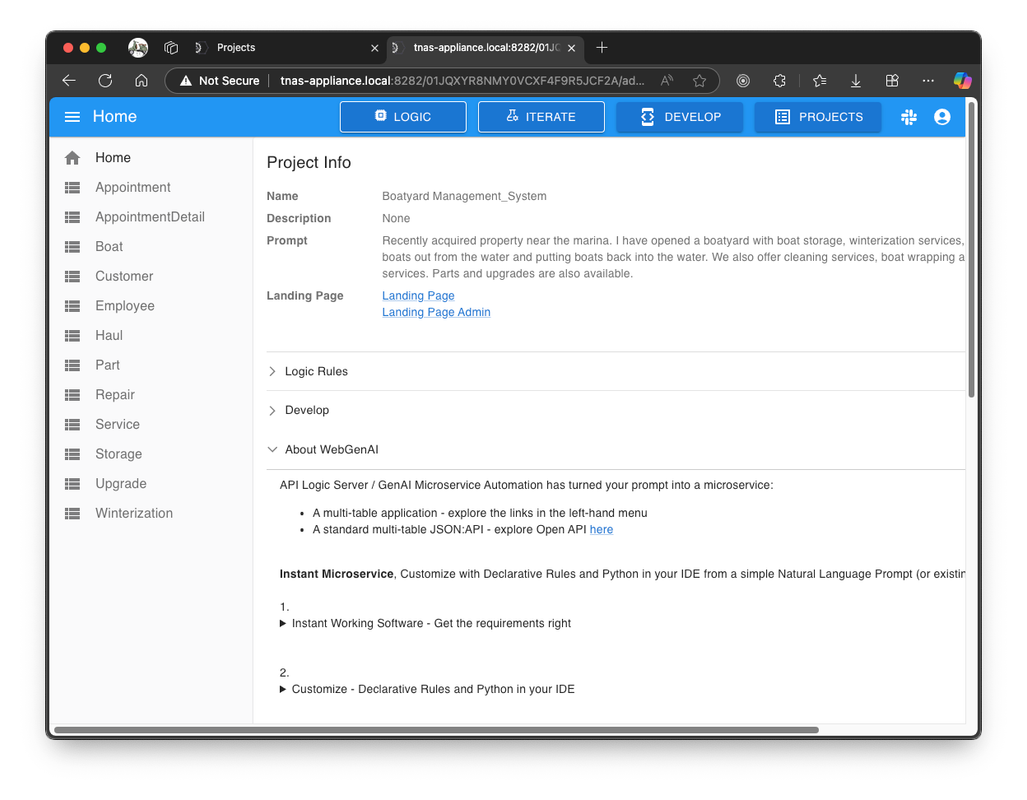The image size is (1027, 800).
Task: Click the horizontal scrollbar at bottom
Action: tap(436, 730)
